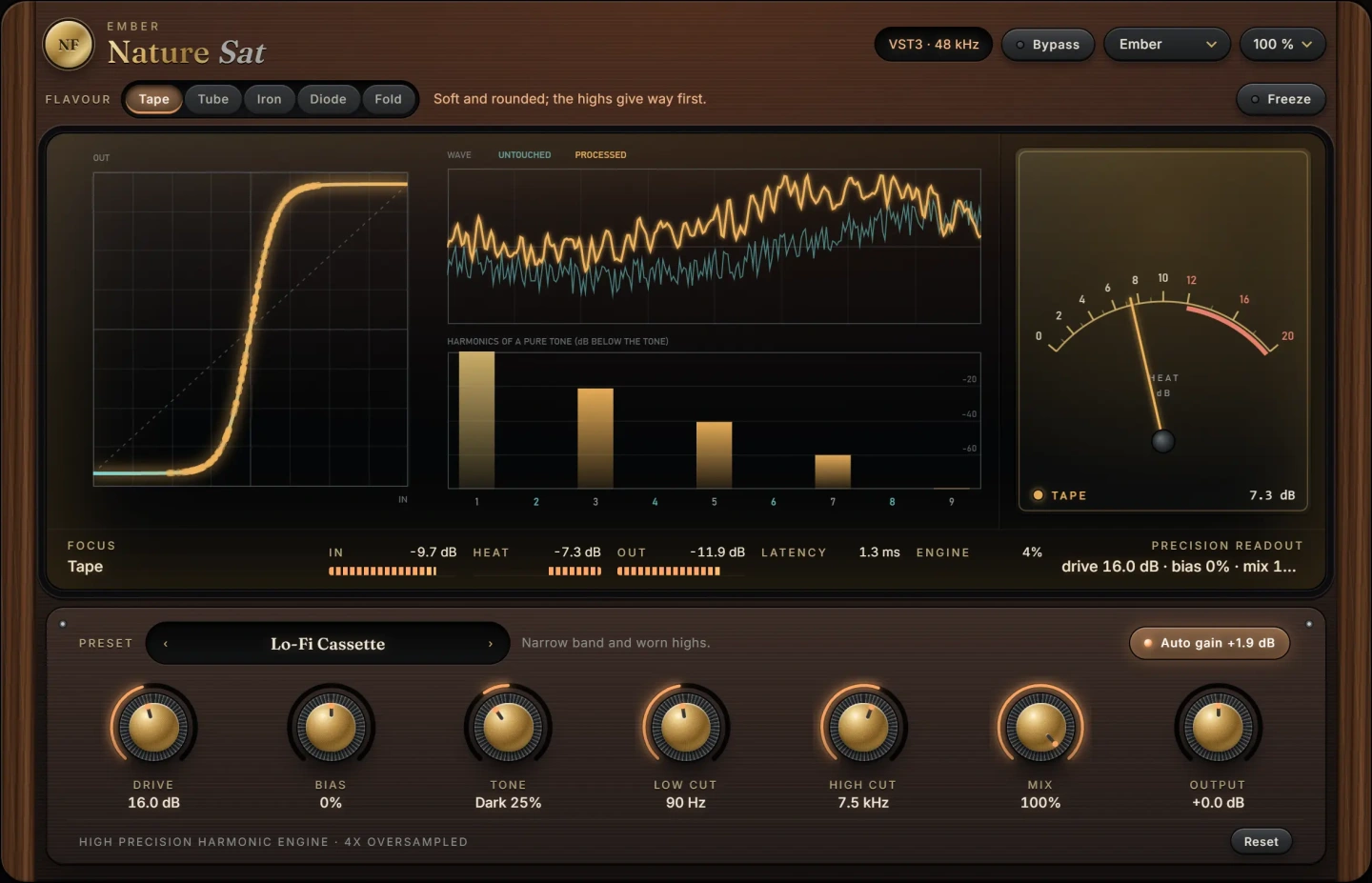
Task: Click the third harmonic bar
Action: [595, 438]
